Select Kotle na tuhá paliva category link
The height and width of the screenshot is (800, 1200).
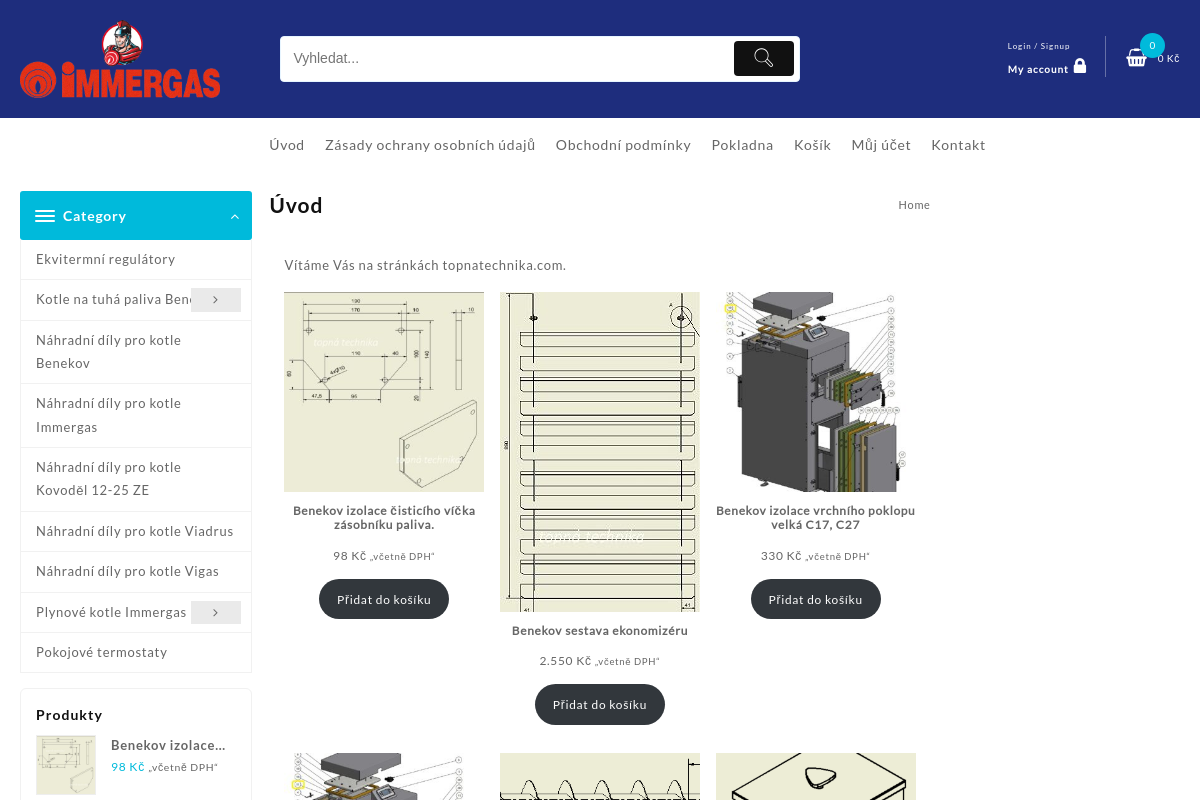[113, 299]
